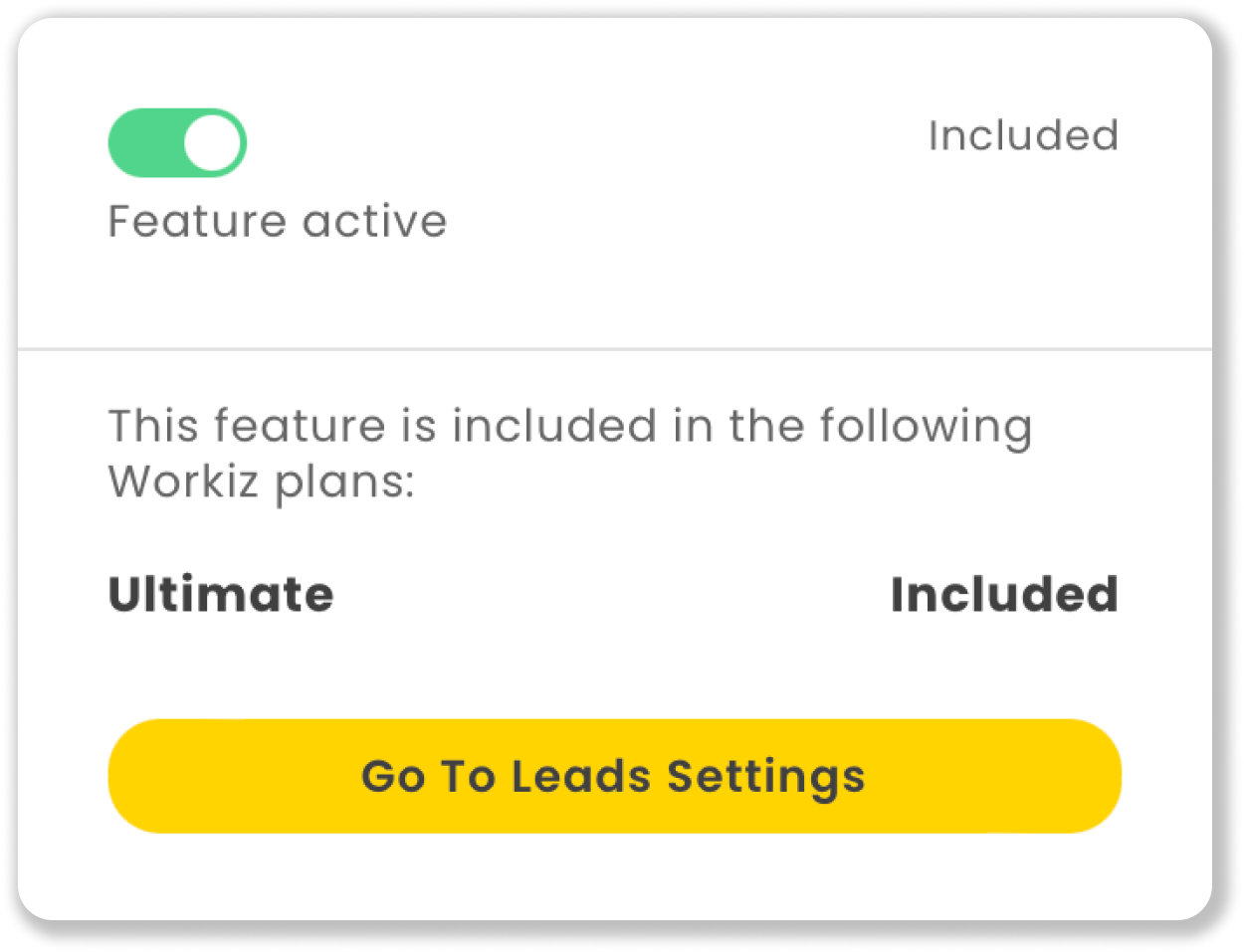Image resolution: width=1244 pixels, height=952 pixels.
Task: Select the Feature active label
Action: pos(277,221)
